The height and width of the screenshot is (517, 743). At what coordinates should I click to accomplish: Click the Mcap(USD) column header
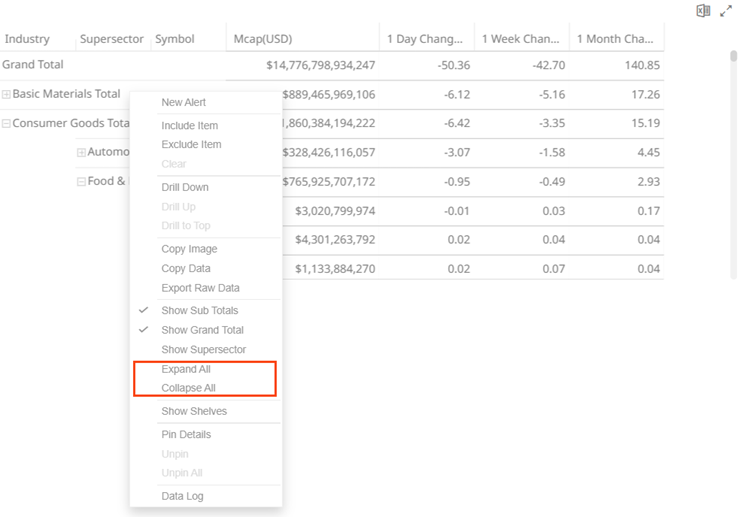click(x=262, y=39)
